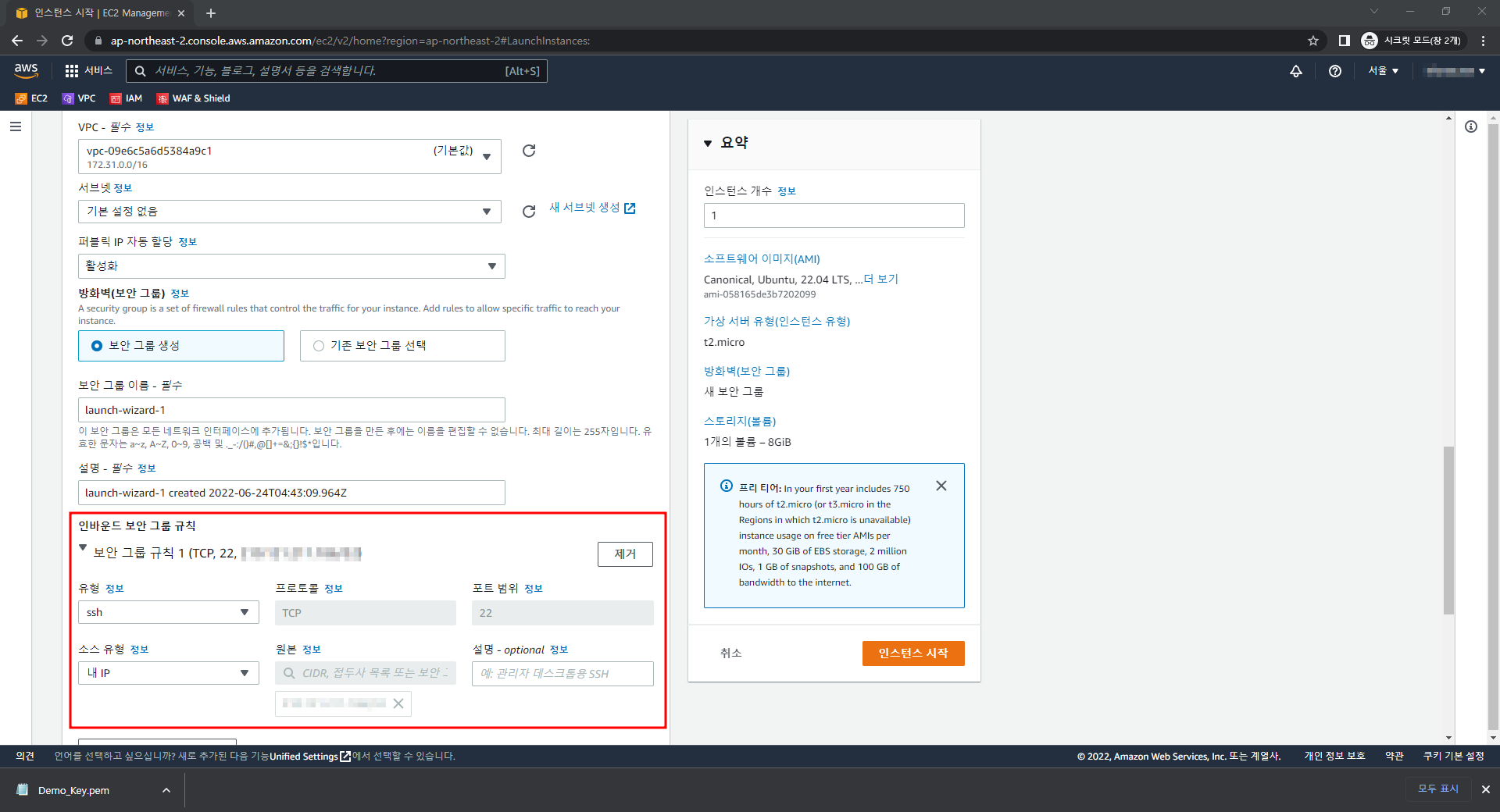Show all downloads button
This screenshot has height=812, width=1500.
tap(1438, 789)
